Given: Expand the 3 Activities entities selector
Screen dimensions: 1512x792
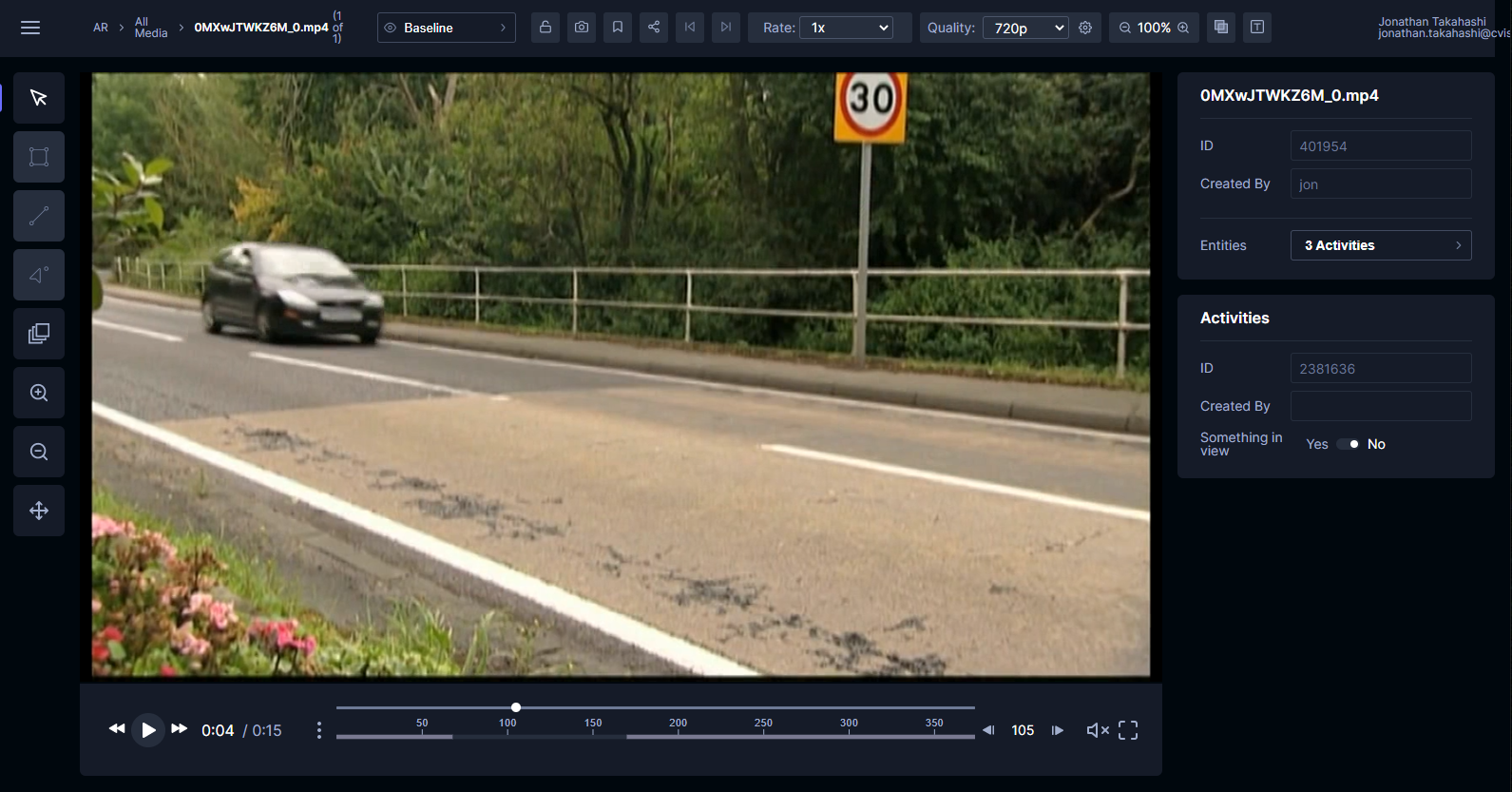Looking at the screenshot, I should tap(1380, 245).
